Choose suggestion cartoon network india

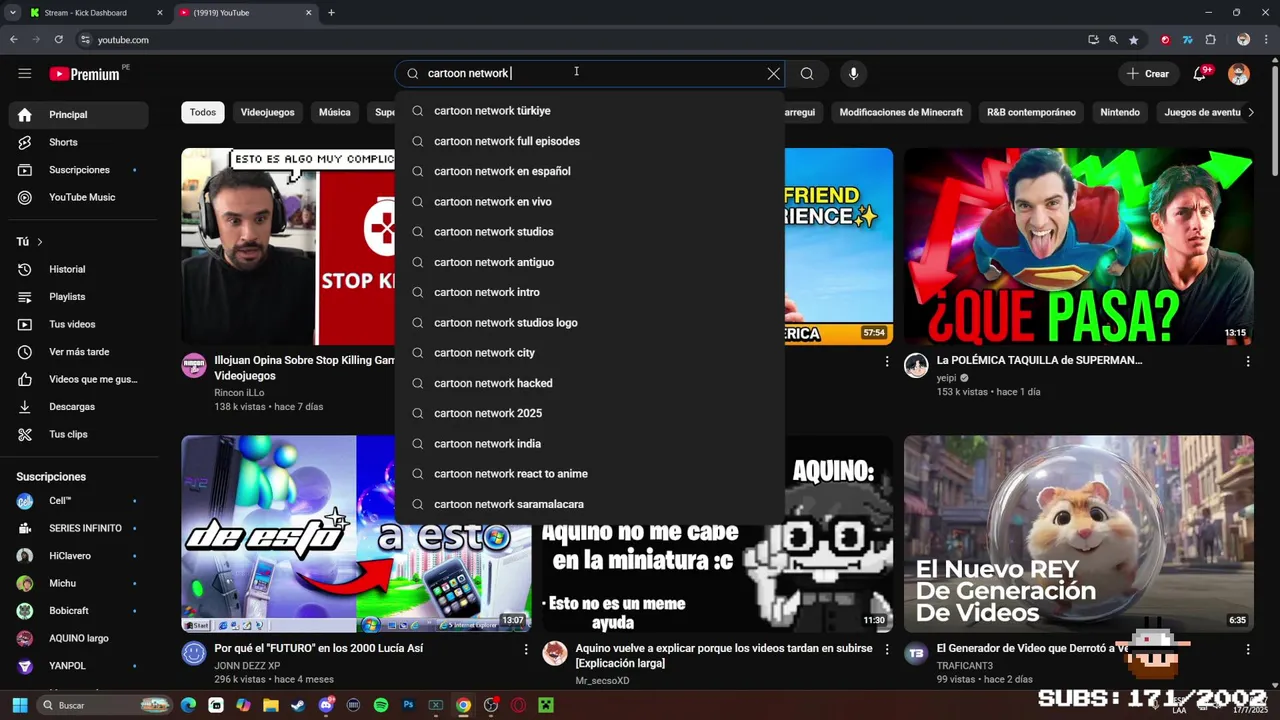590,444
